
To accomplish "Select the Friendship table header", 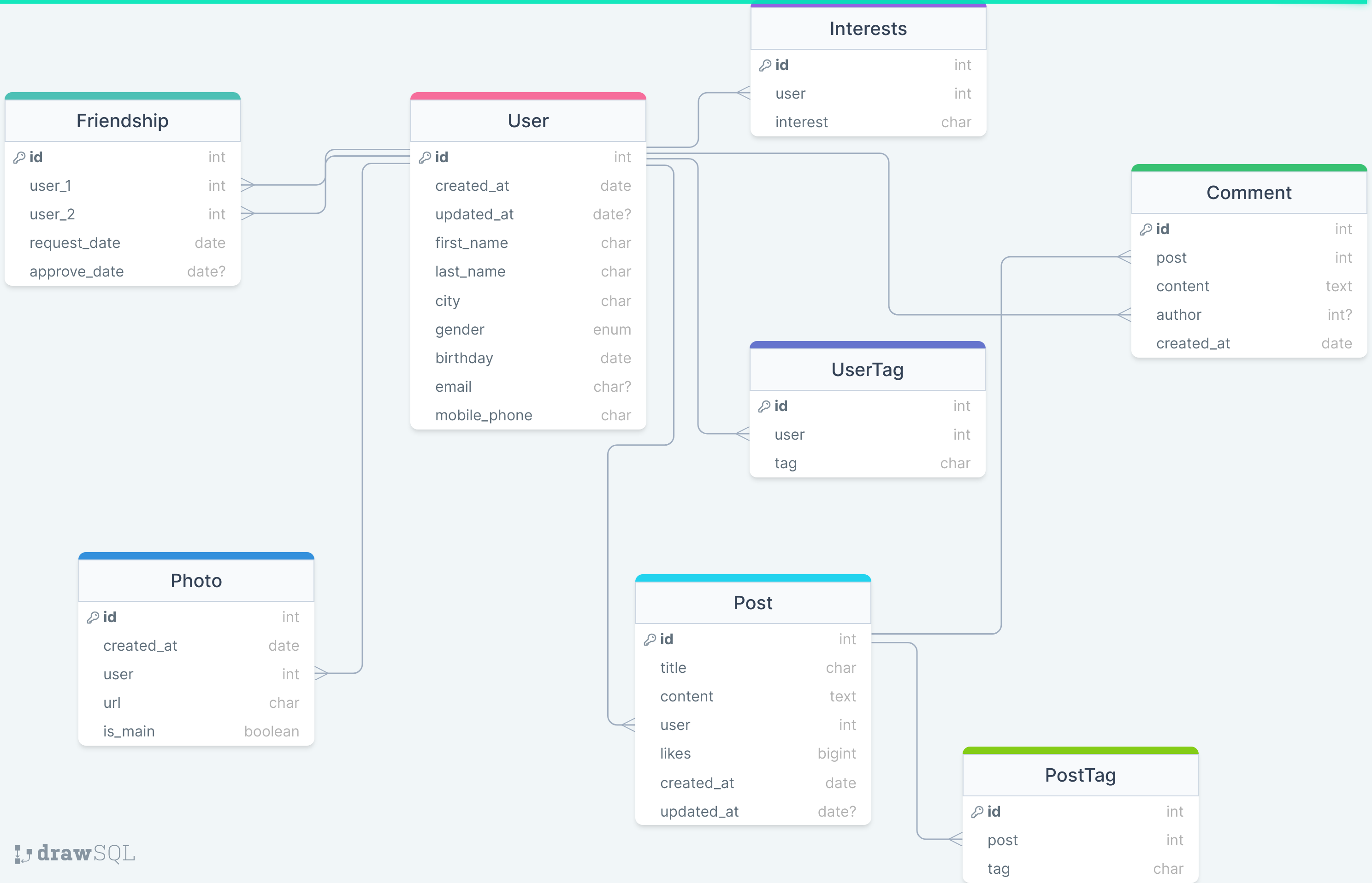I will [x=122, y=120].
